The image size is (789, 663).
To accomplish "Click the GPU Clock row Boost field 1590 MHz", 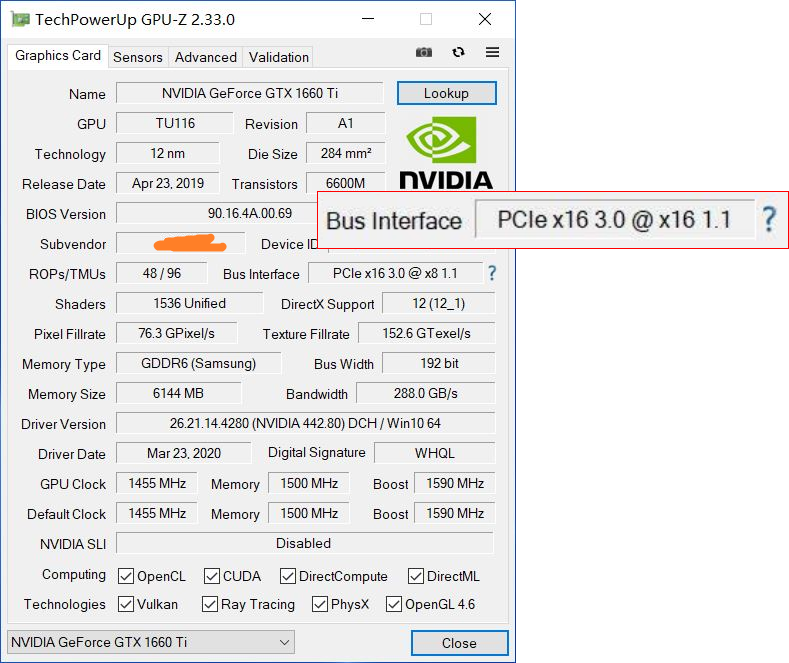I will (454, 483).
